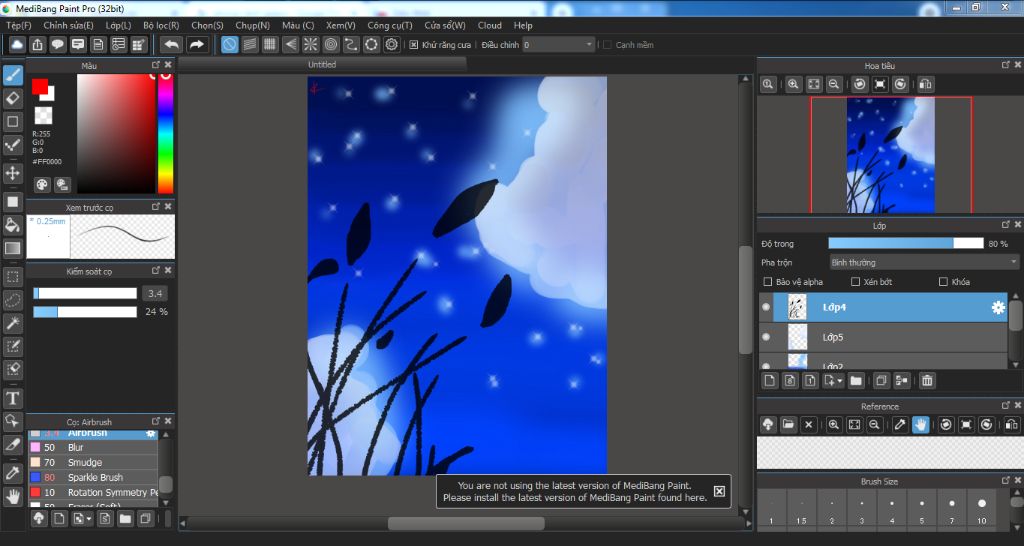
Task: Click the Redo arrow
Action: click(196, 44)
